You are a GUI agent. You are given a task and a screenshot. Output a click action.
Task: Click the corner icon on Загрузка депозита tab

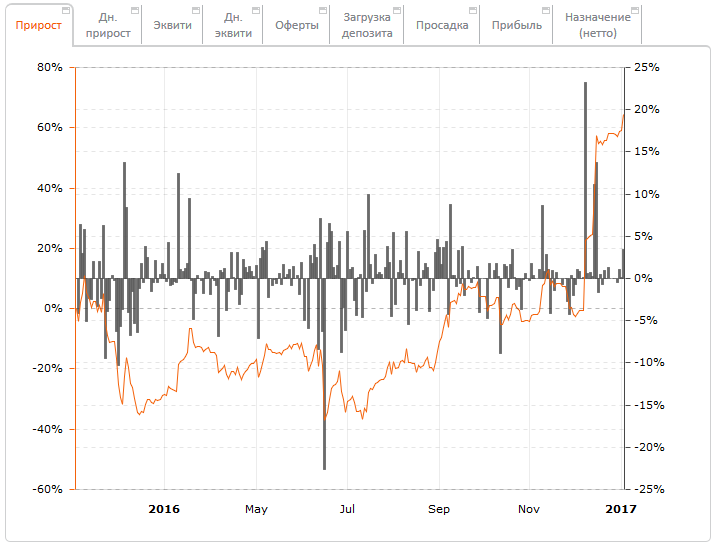click(x=397, y=10)
